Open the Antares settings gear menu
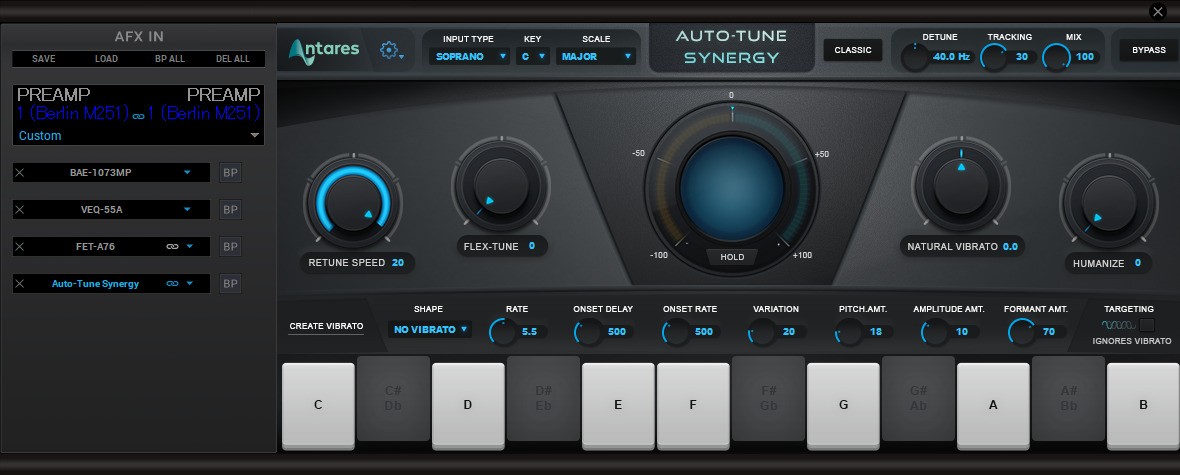 tap(391, 51)
